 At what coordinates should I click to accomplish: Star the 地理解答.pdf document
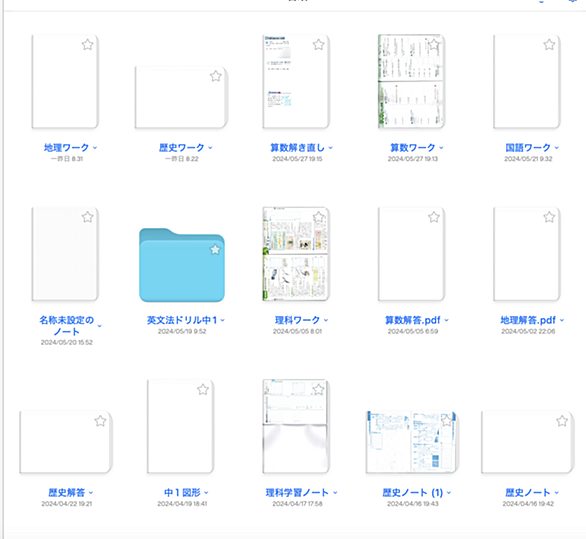[x=549, y=217]
